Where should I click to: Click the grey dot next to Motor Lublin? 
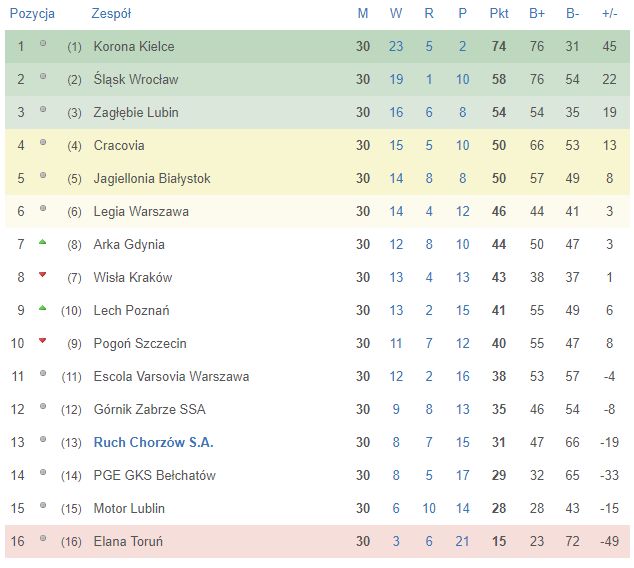[43, 505]
